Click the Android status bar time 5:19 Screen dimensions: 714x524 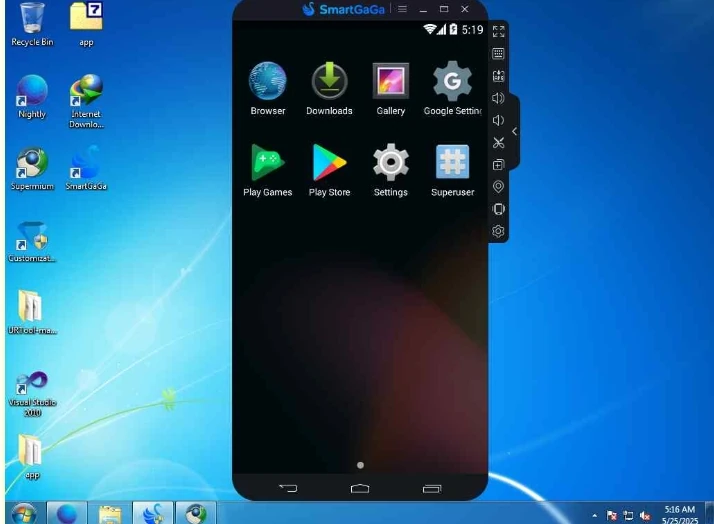[472, 30]
